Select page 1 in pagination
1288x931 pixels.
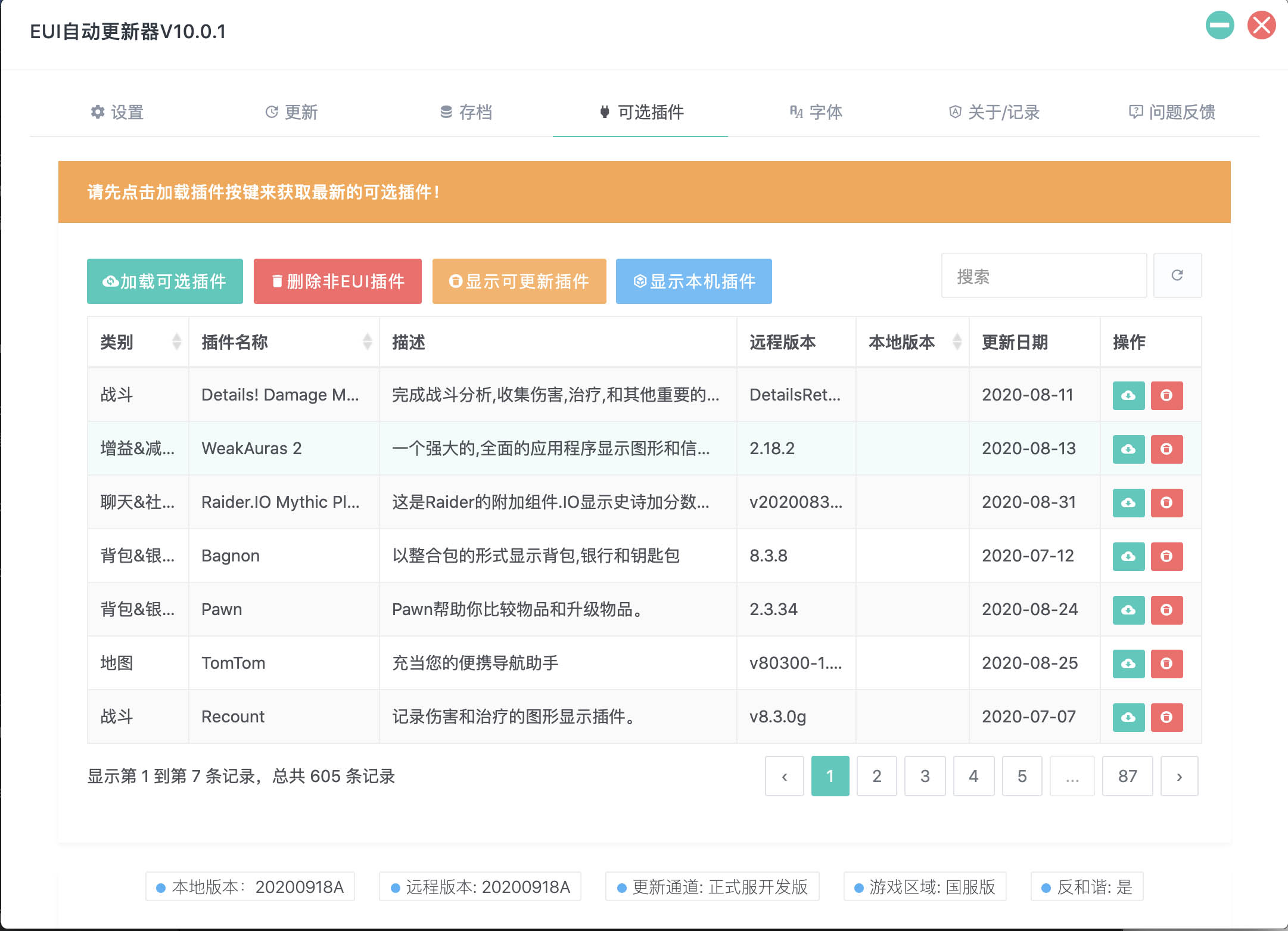point(830,776)
